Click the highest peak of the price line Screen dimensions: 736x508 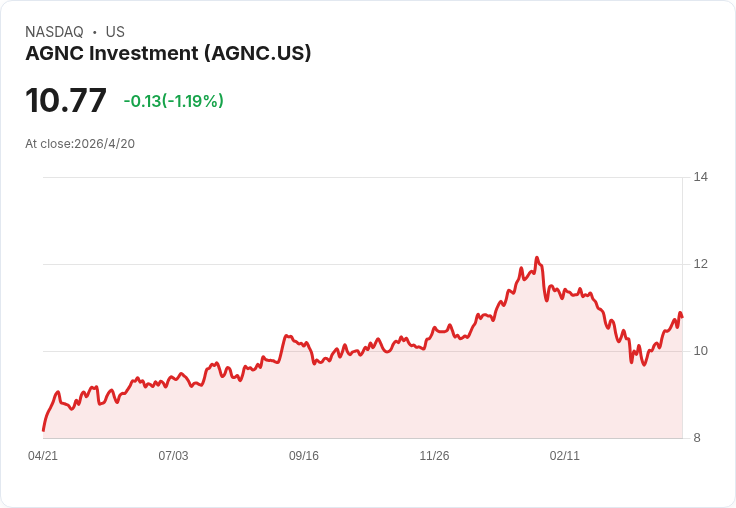pyautogui.click(x=536, y=258)
